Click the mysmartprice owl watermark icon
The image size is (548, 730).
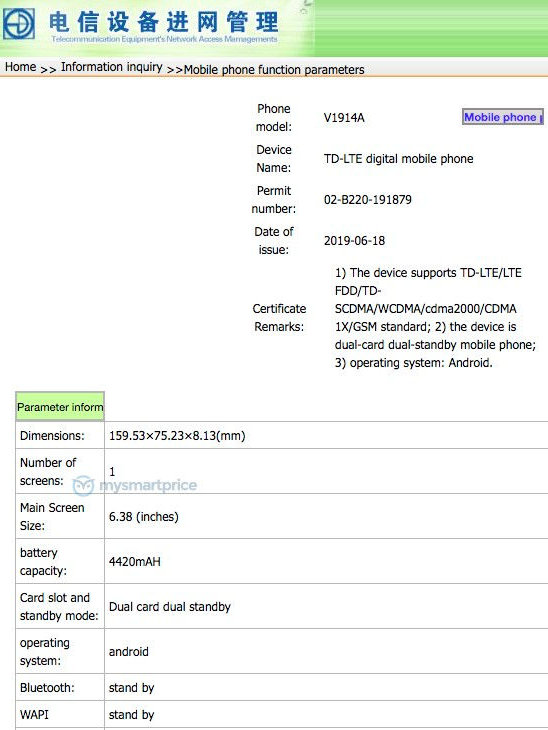(x=83, y=486)
